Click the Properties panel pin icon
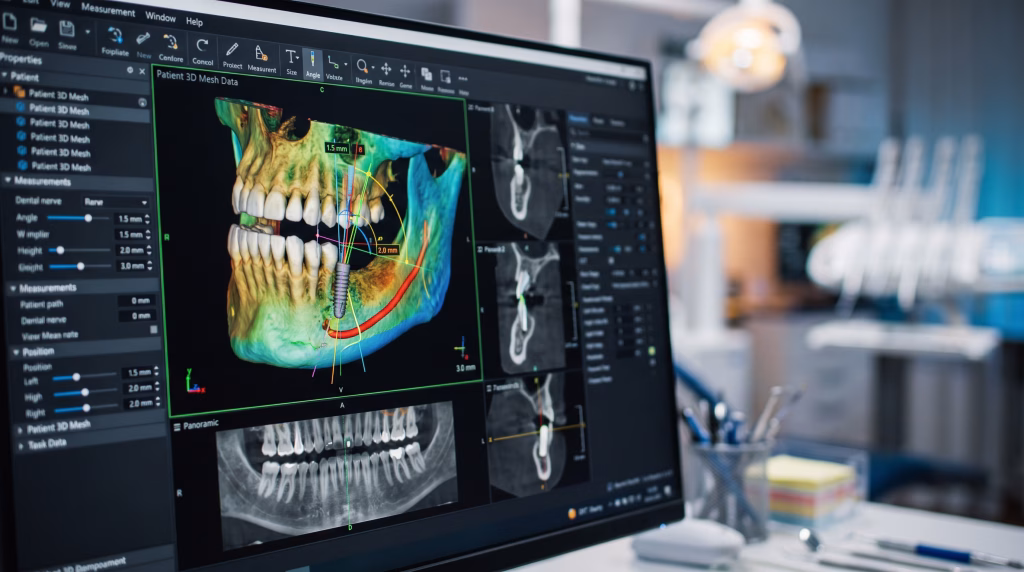The width and height of the screenshot is (1024, 572). point(130,69)
